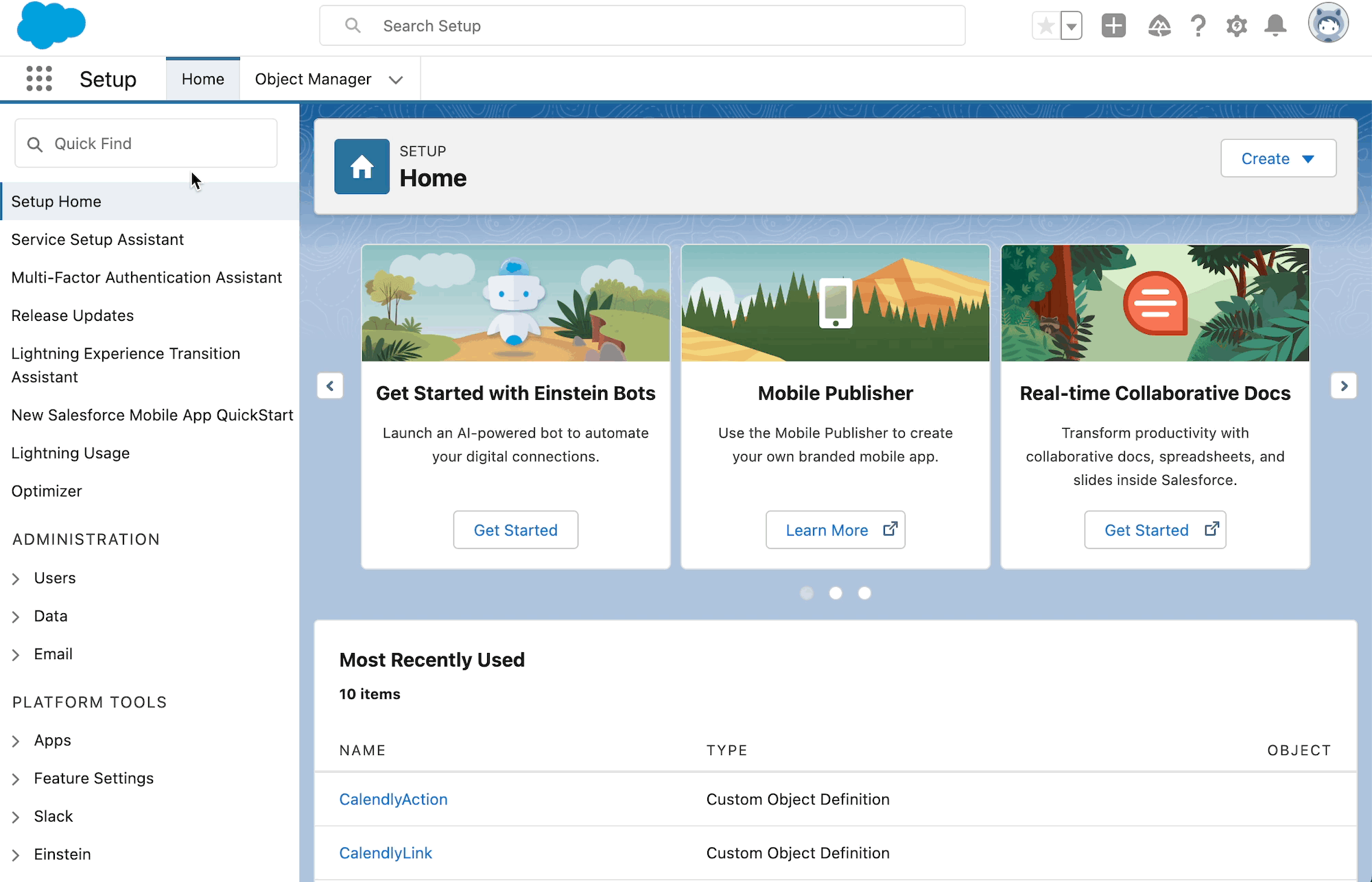Image resolution: width=1372 pixels, height=882 pixels.
Task: Click the Setup gear icon
Action: tap(1236, 26)
